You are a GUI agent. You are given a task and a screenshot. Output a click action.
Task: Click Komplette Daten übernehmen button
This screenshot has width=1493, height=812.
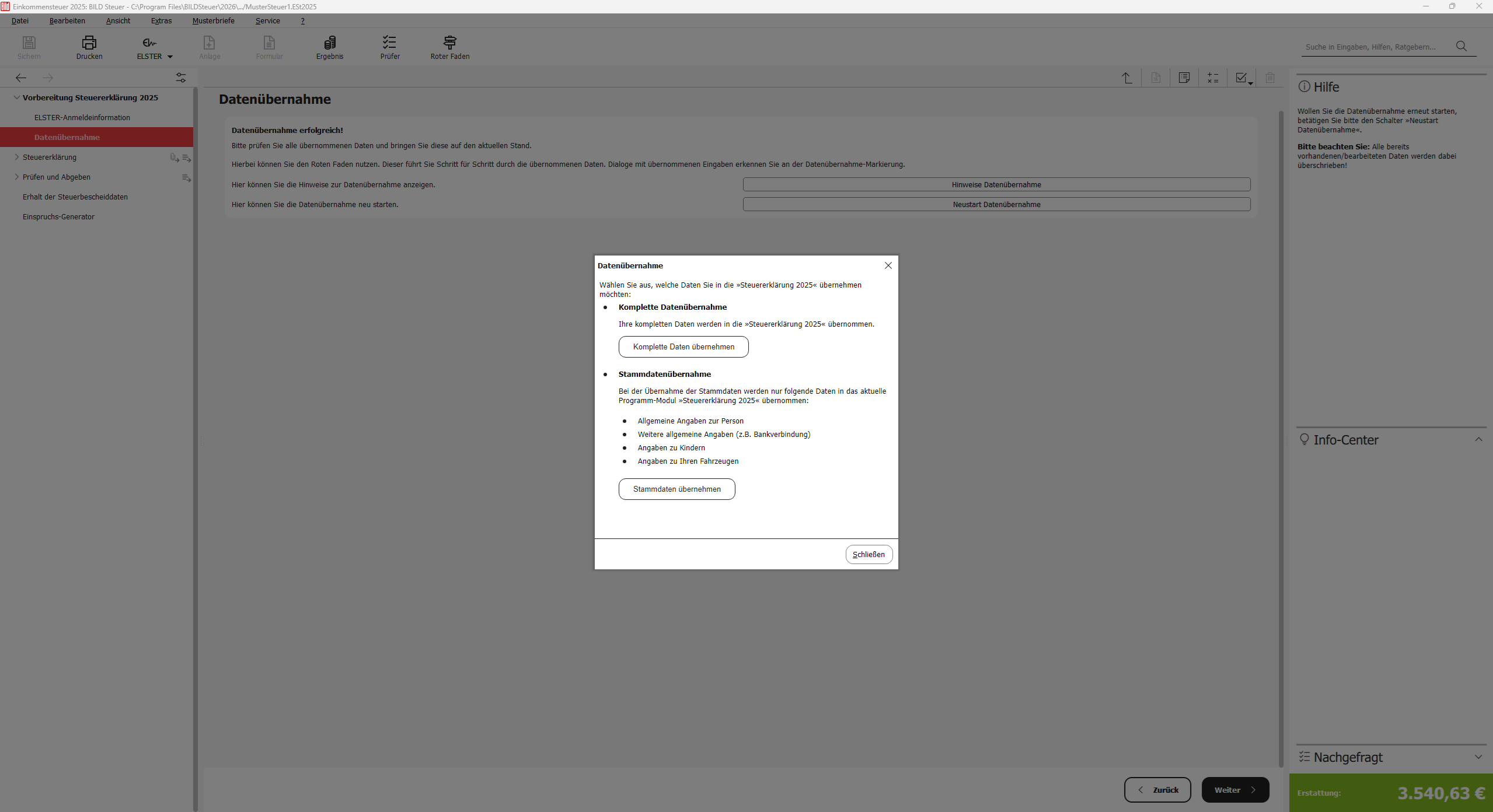click(x=683, y=346)
